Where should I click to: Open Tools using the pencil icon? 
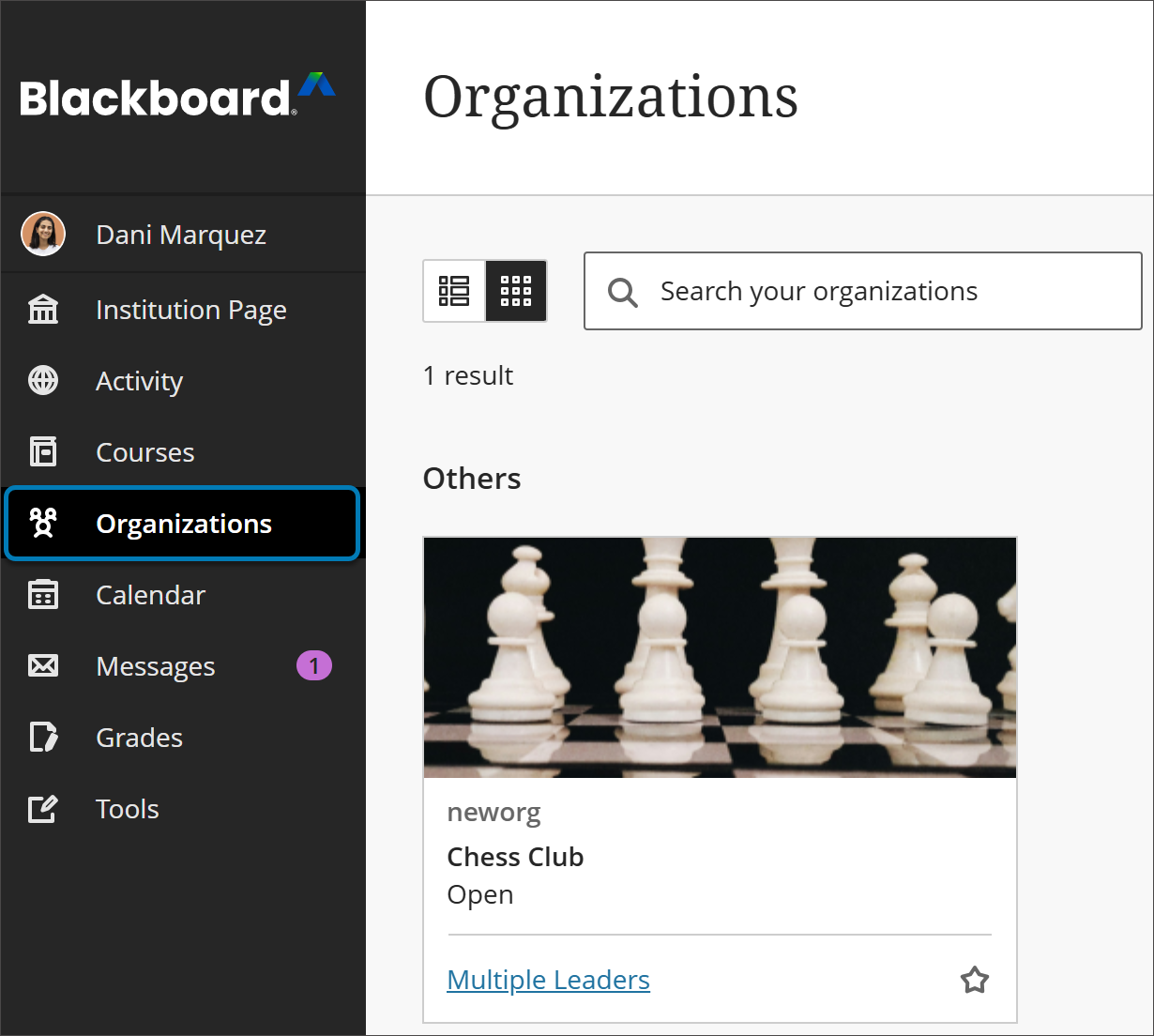tap(43, 808)
